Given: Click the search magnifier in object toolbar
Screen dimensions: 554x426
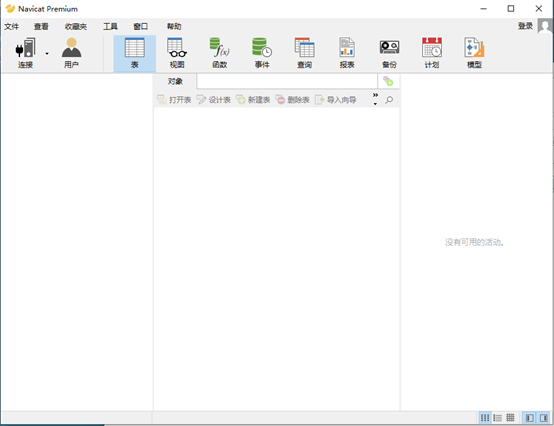Looking at the screenshot, I should point(389,100).
